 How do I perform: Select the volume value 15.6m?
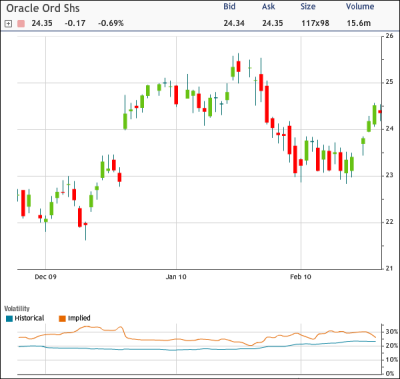coord(359,23)
